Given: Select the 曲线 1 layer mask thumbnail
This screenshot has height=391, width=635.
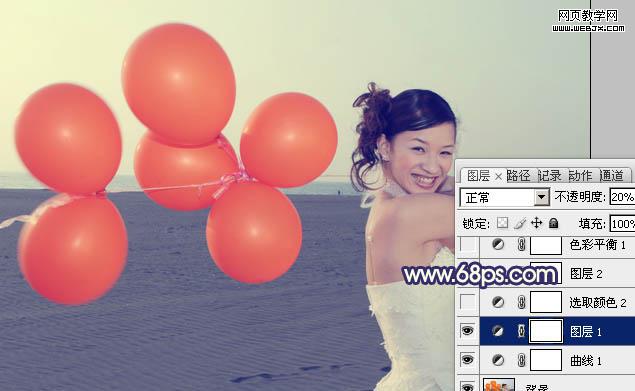Looking at the screenshot, I should pos(546,360).
